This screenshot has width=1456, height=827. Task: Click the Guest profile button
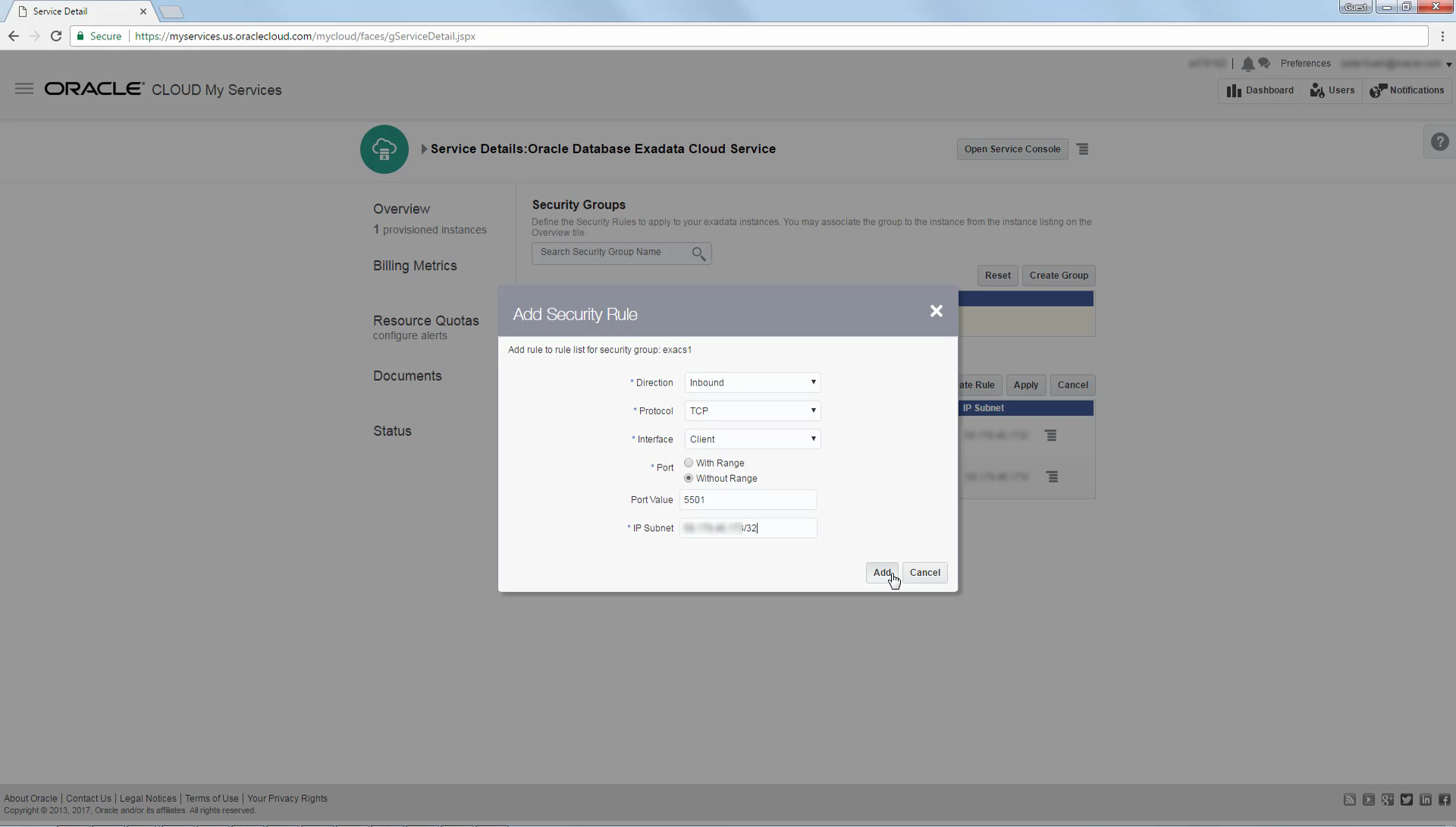tap(1355, 7)
